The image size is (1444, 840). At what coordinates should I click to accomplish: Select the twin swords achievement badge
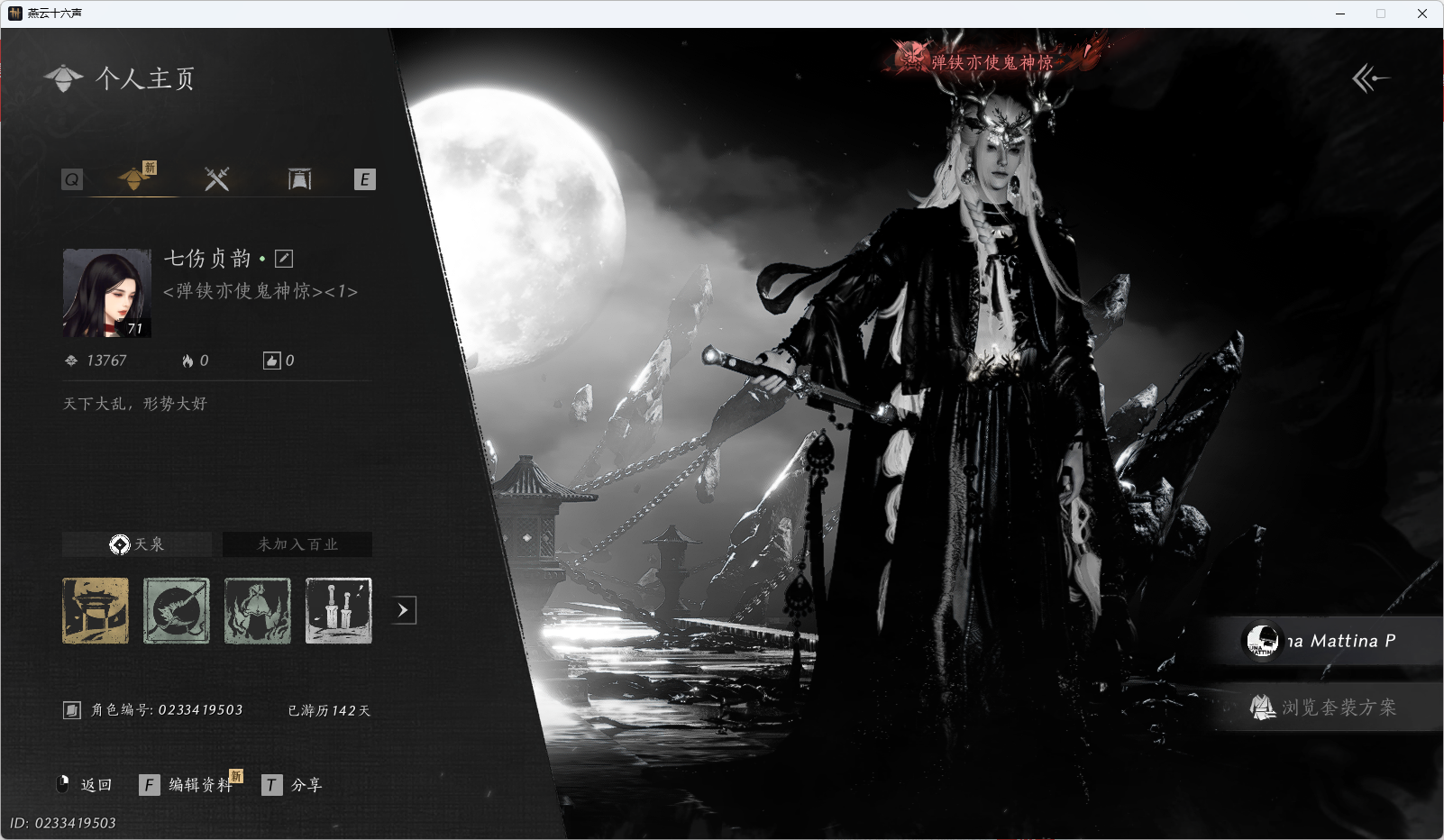point(339,611)
